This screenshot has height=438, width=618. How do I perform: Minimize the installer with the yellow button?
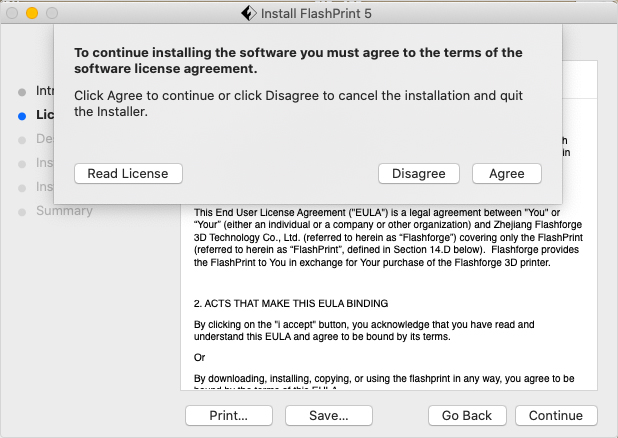coord(32,13)
